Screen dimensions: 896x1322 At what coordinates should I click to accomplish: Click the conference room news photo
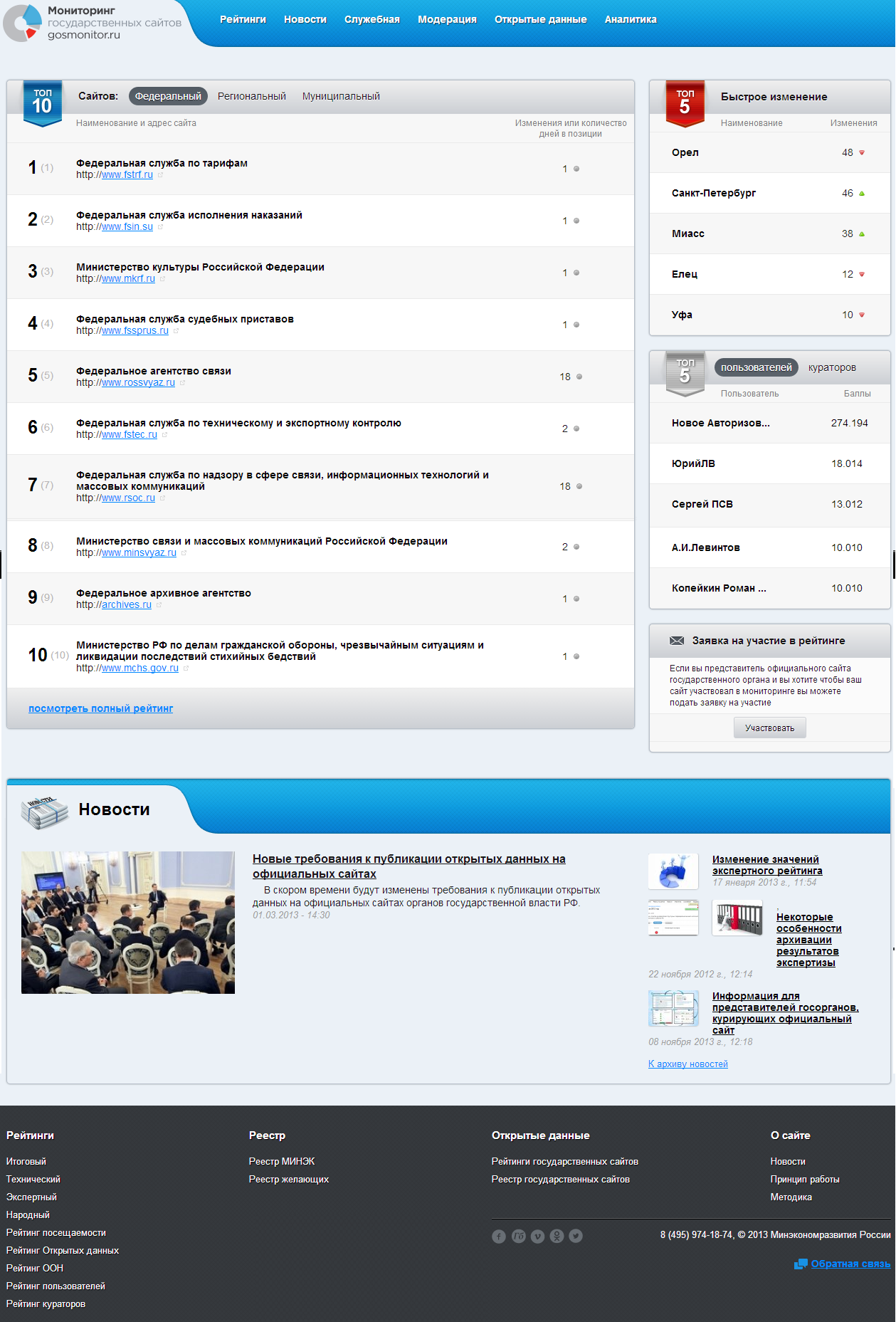(x=128, y=922)
